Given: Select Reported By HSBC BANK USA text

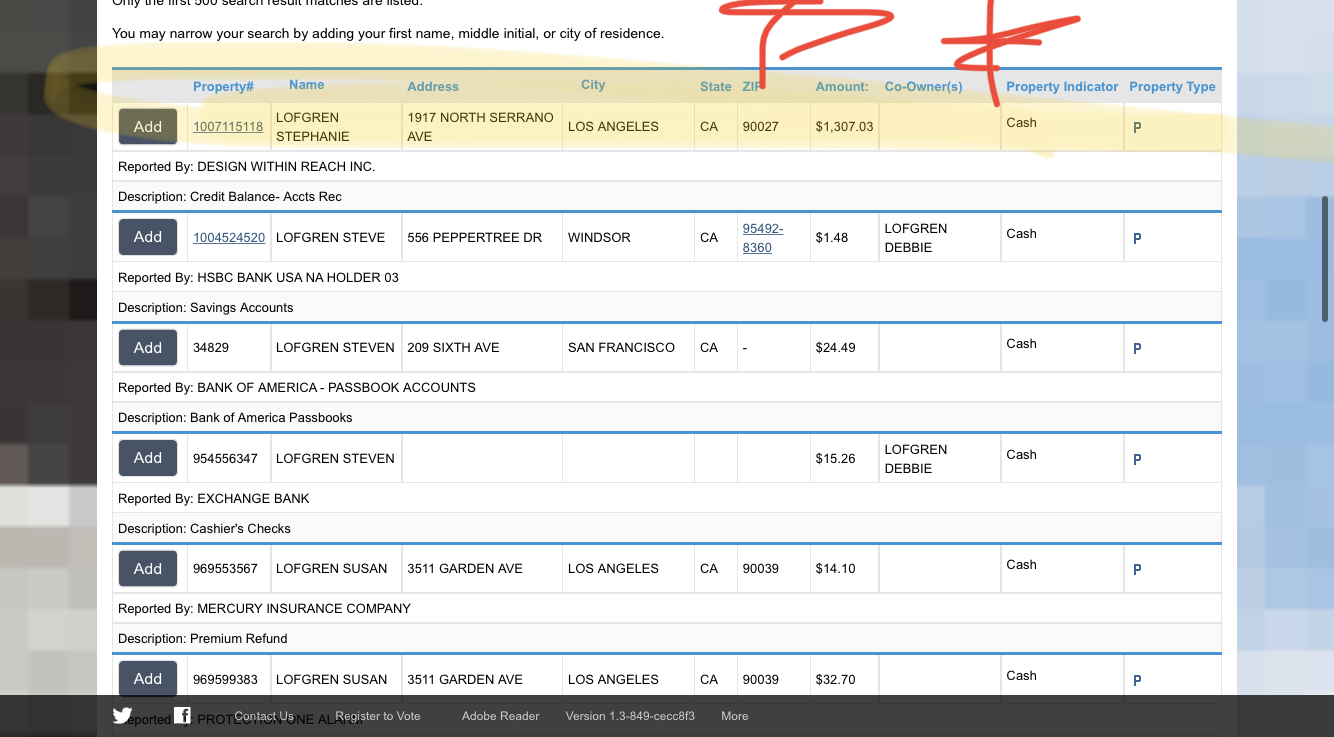Looking at the screenshot, I should point(258,277).
